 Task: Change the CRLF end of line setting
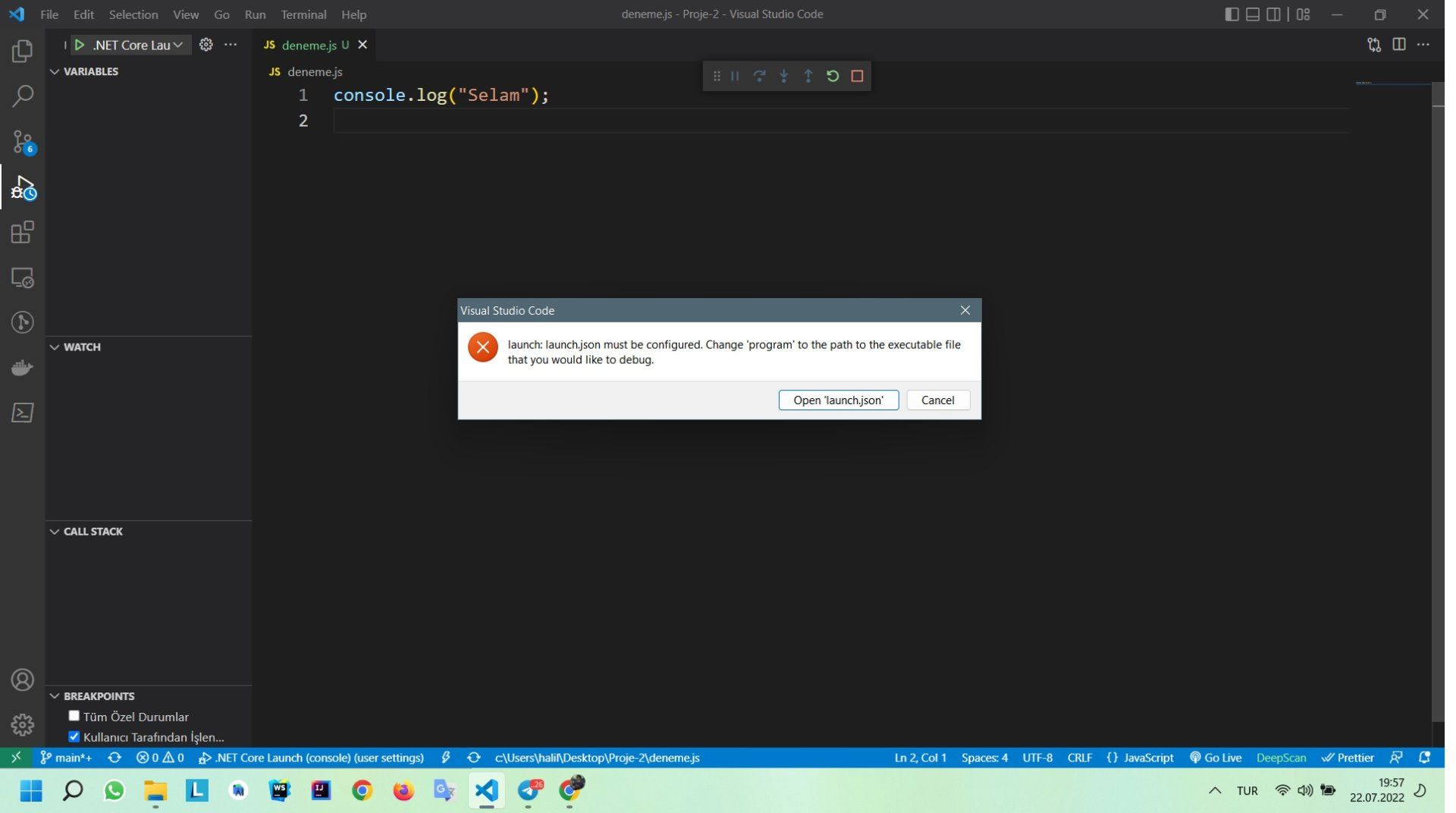pos(1079,758)
